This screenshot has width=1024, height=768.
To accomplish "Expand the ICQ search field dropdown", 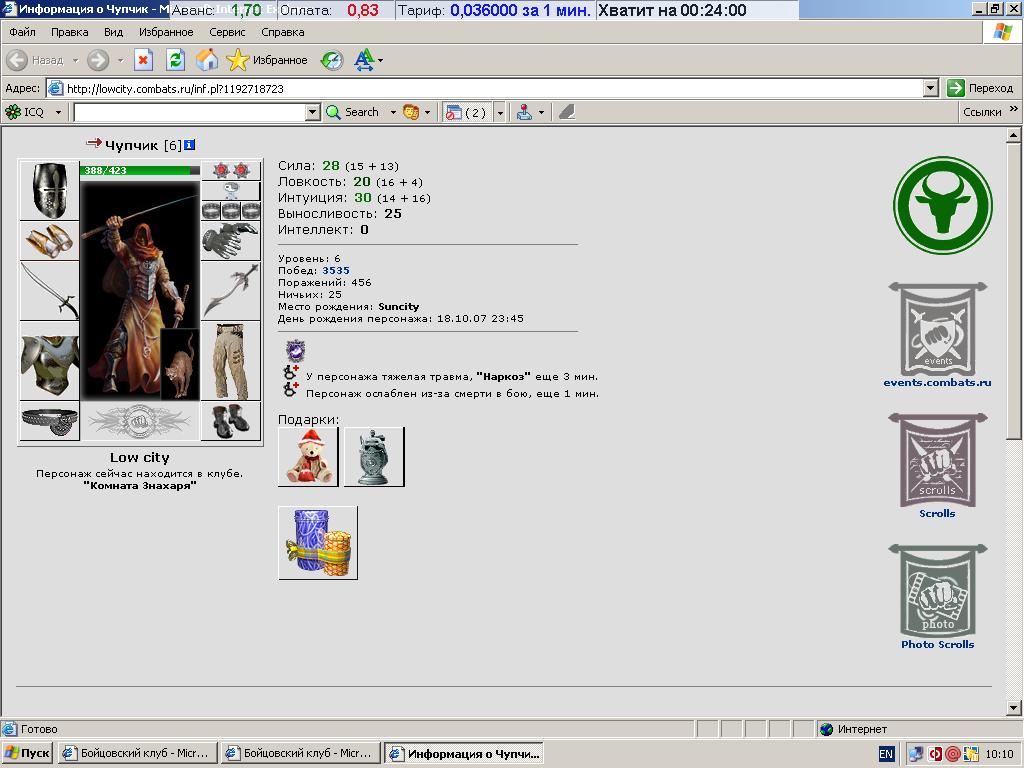I will pos(313,112).
